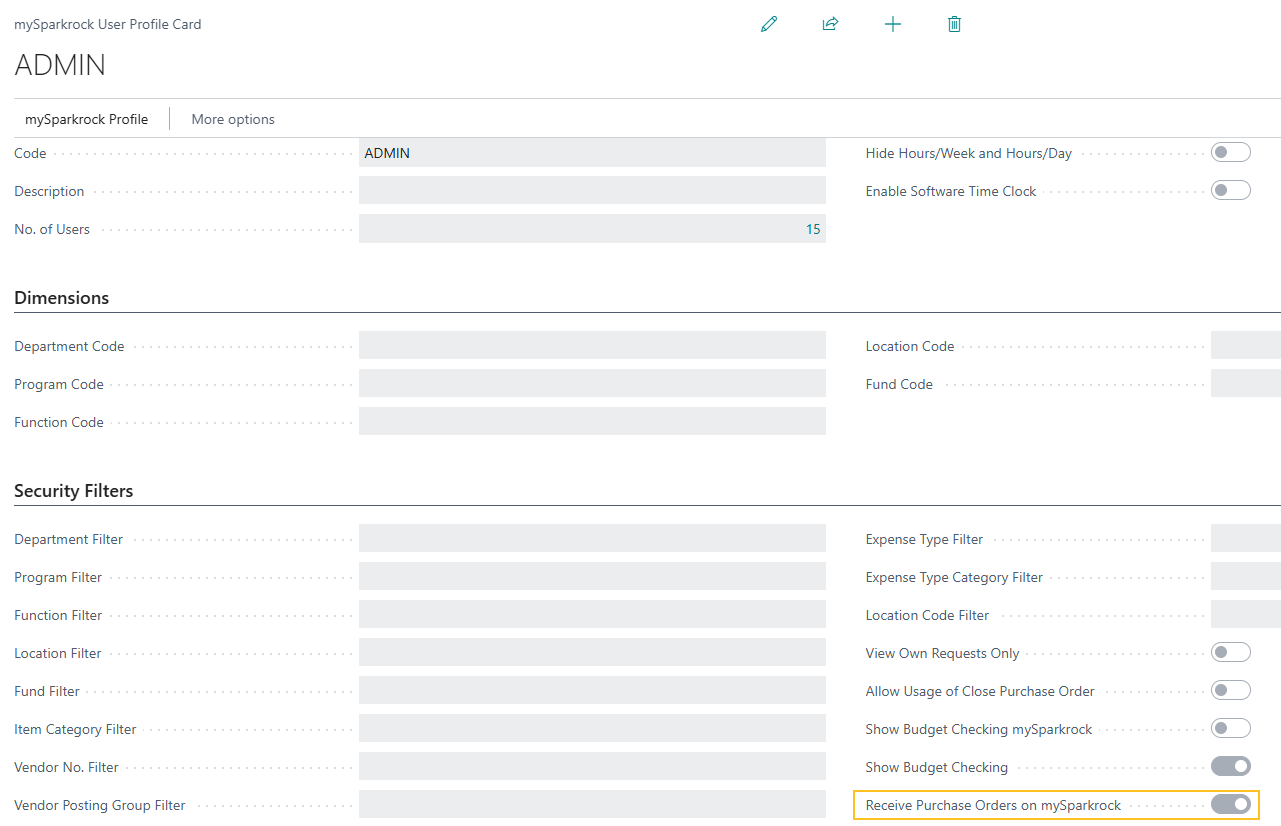The width and height of the screenshot is (1281, 826).
Task: Open the Department Code field caption link
Action: click(x=69, y=346)
